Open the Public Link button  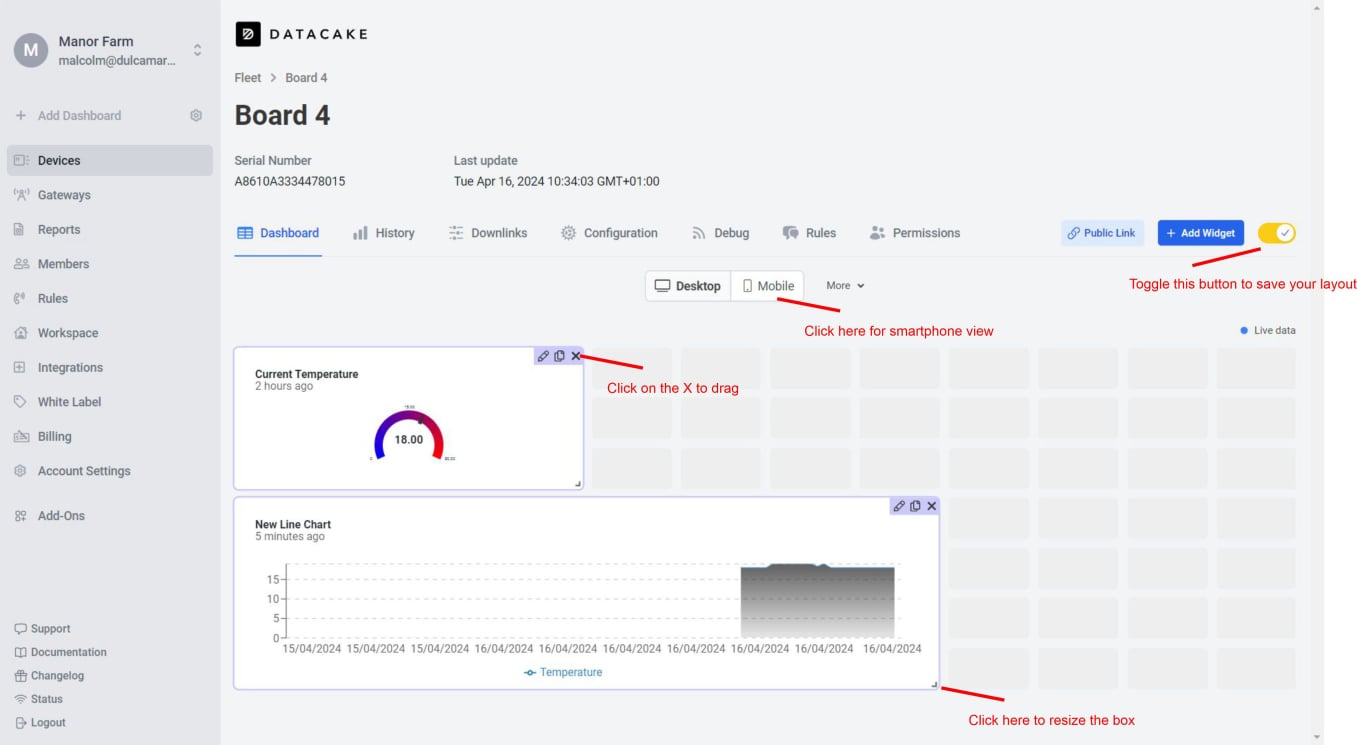click(1101, 233)
